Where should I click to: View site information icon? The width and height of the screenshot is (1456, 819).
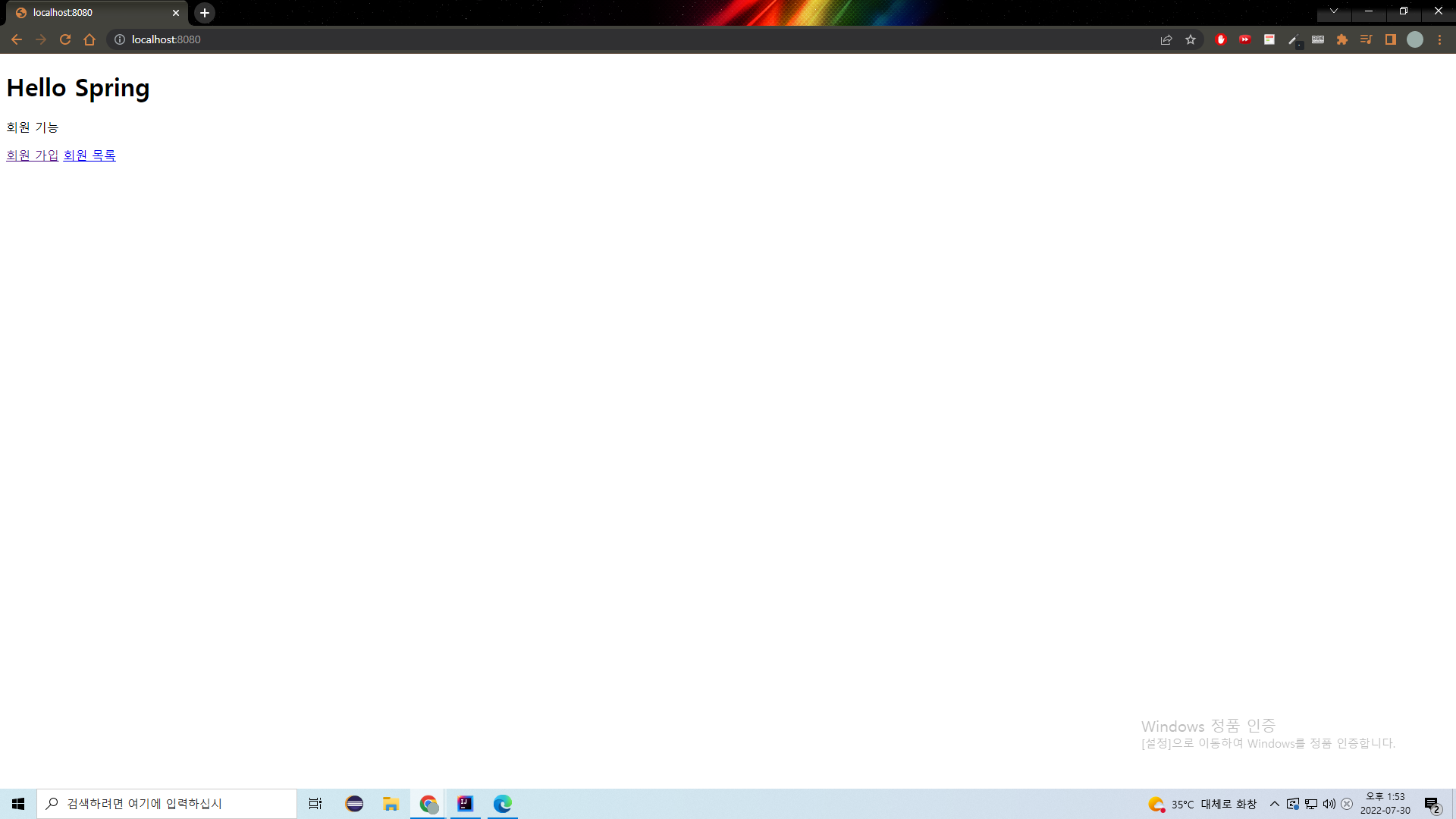pos(120,39)
